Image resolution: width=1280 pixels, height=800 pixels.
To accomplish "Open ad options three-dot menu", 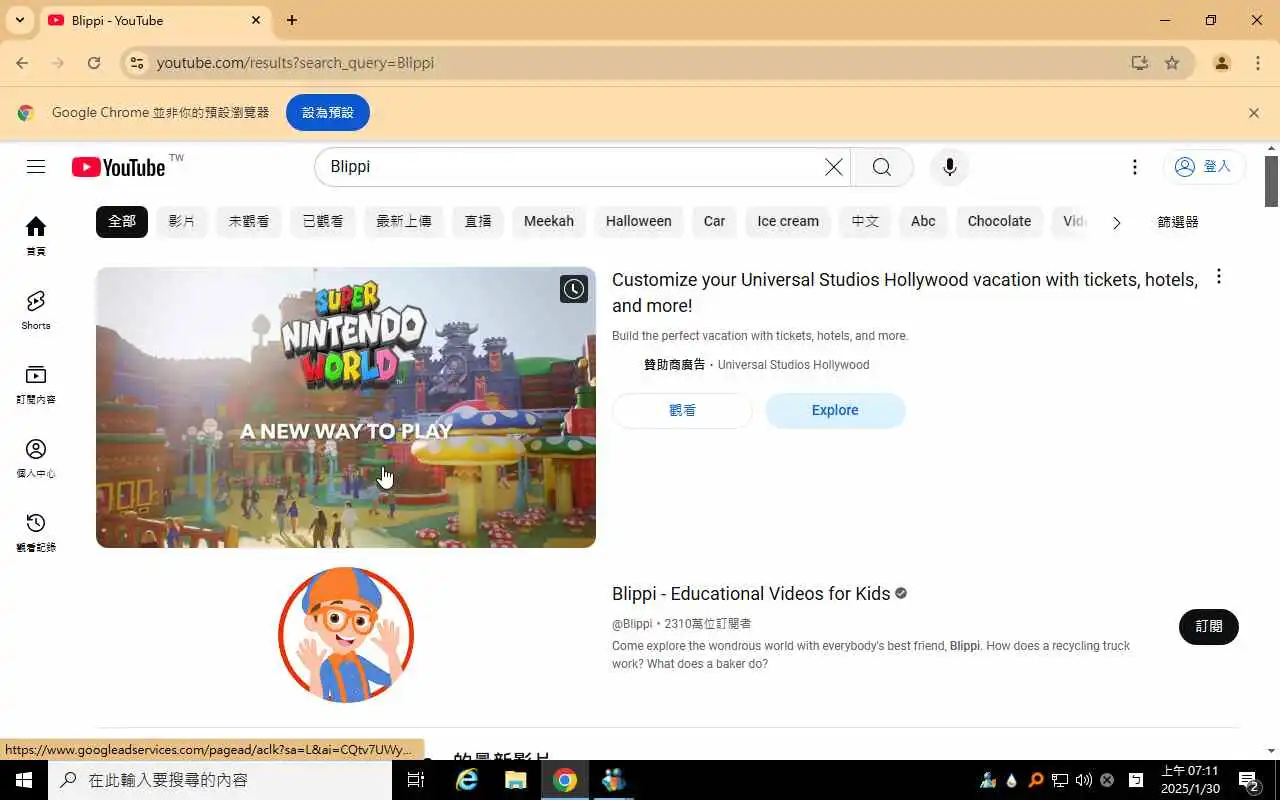I will tap(1218, 277).
